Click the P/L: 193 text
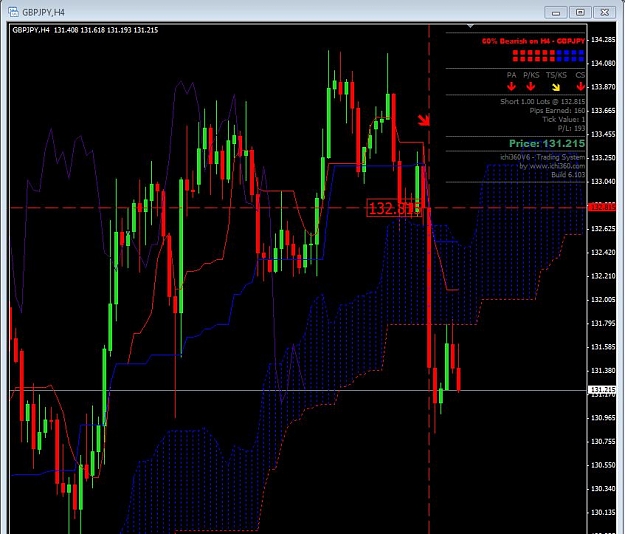 tap(571, 128)
